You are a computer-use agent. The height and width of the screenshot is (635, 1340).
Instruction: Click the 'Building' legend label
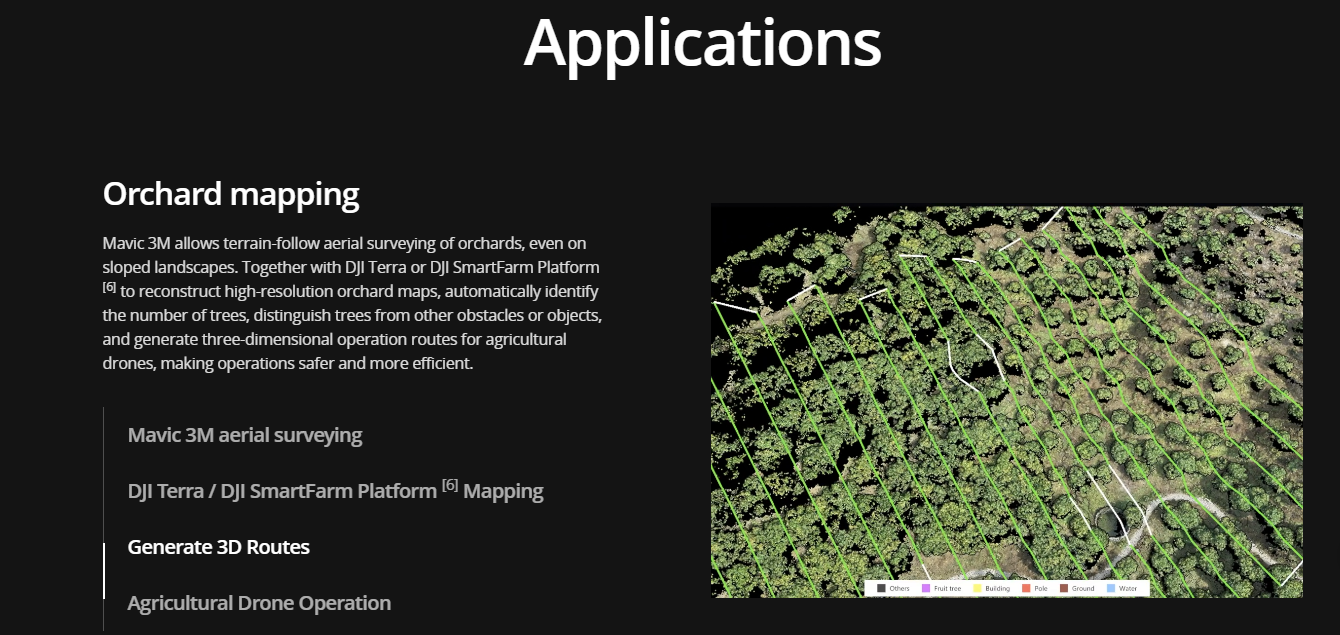click(997, 589)
